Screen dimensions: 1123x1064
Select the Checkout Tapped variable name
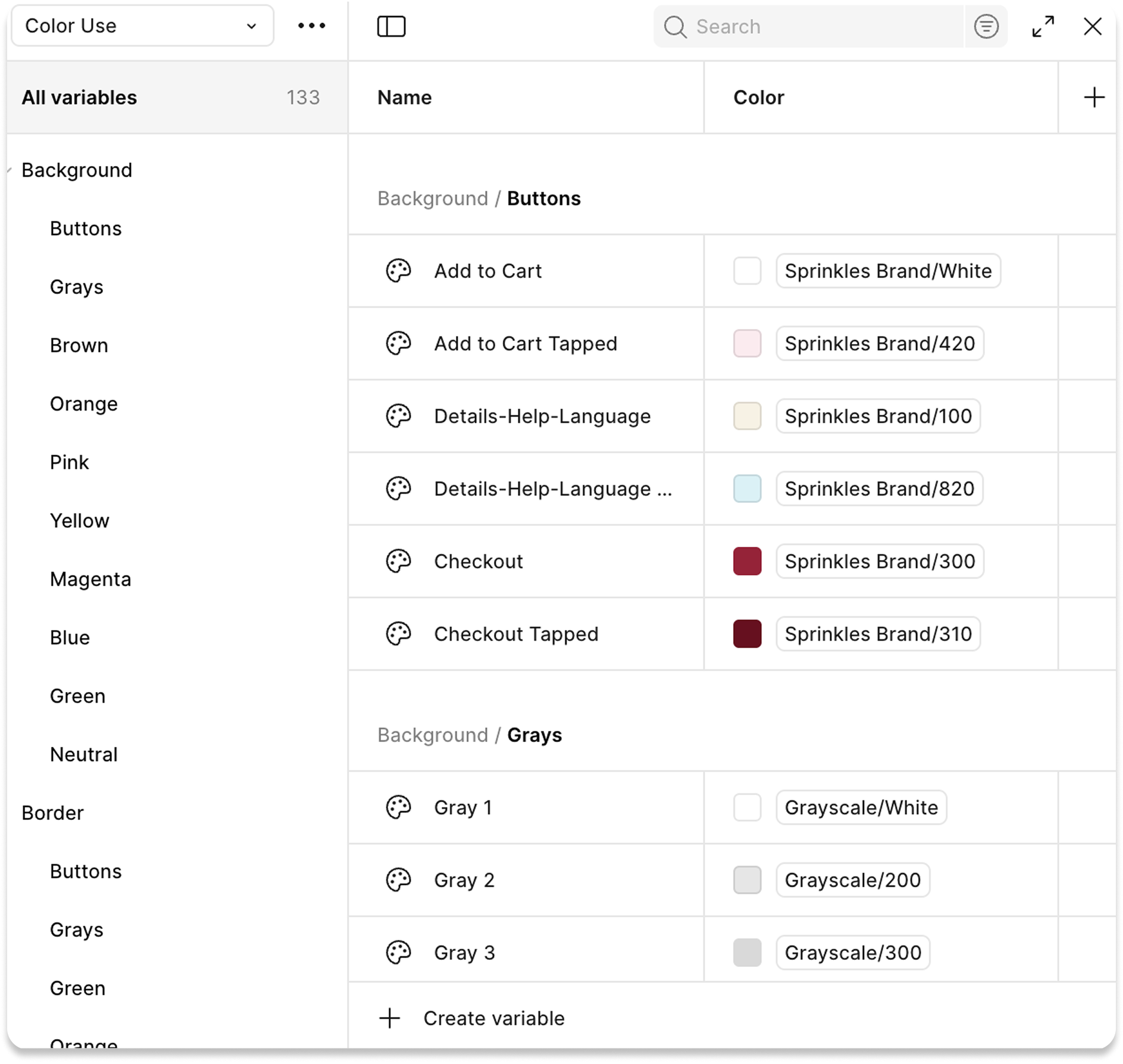click(x=516, y=634)
